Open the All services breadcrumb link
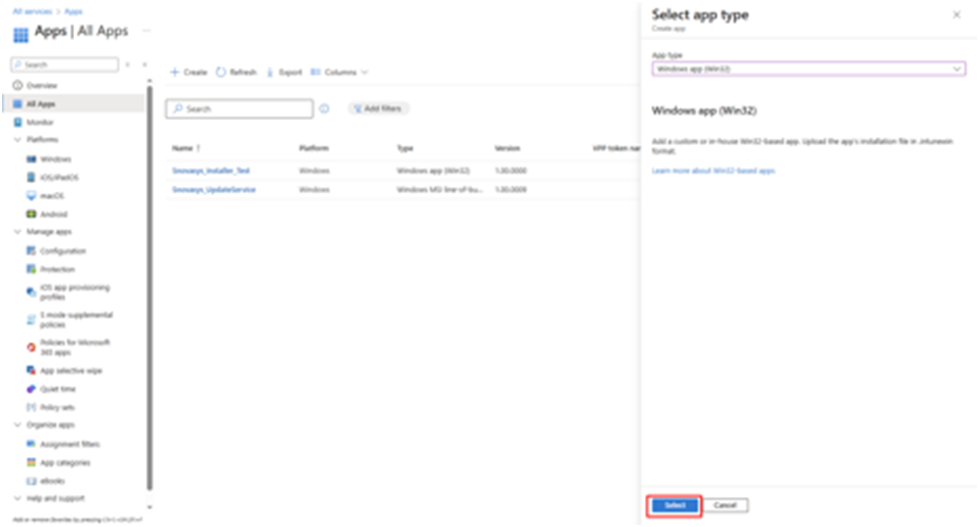Viewport: 979px width, 527px height. coord(33,12)
